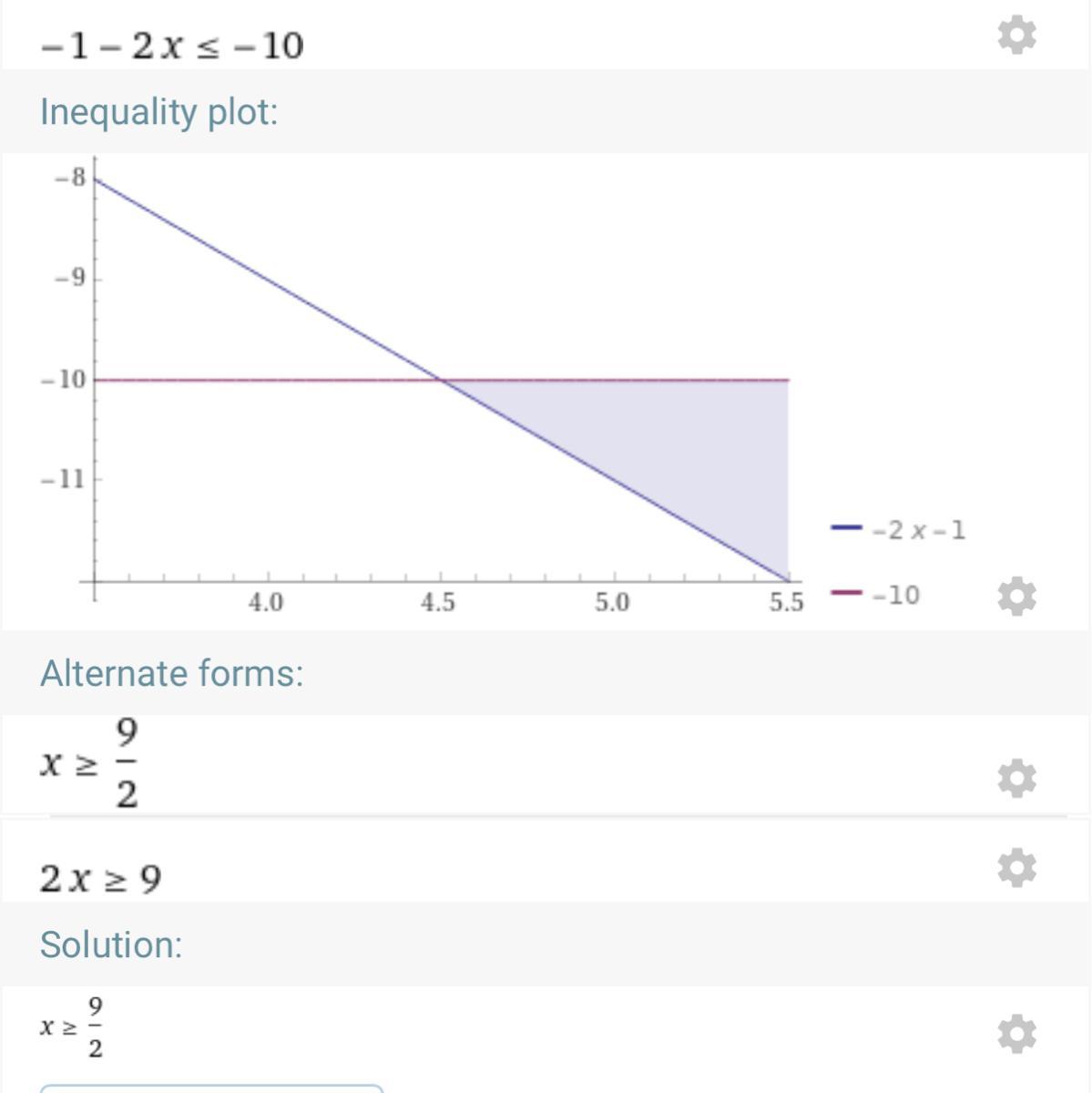Tap the Solution section header
1092x1093 pixels.
point(111,945)
